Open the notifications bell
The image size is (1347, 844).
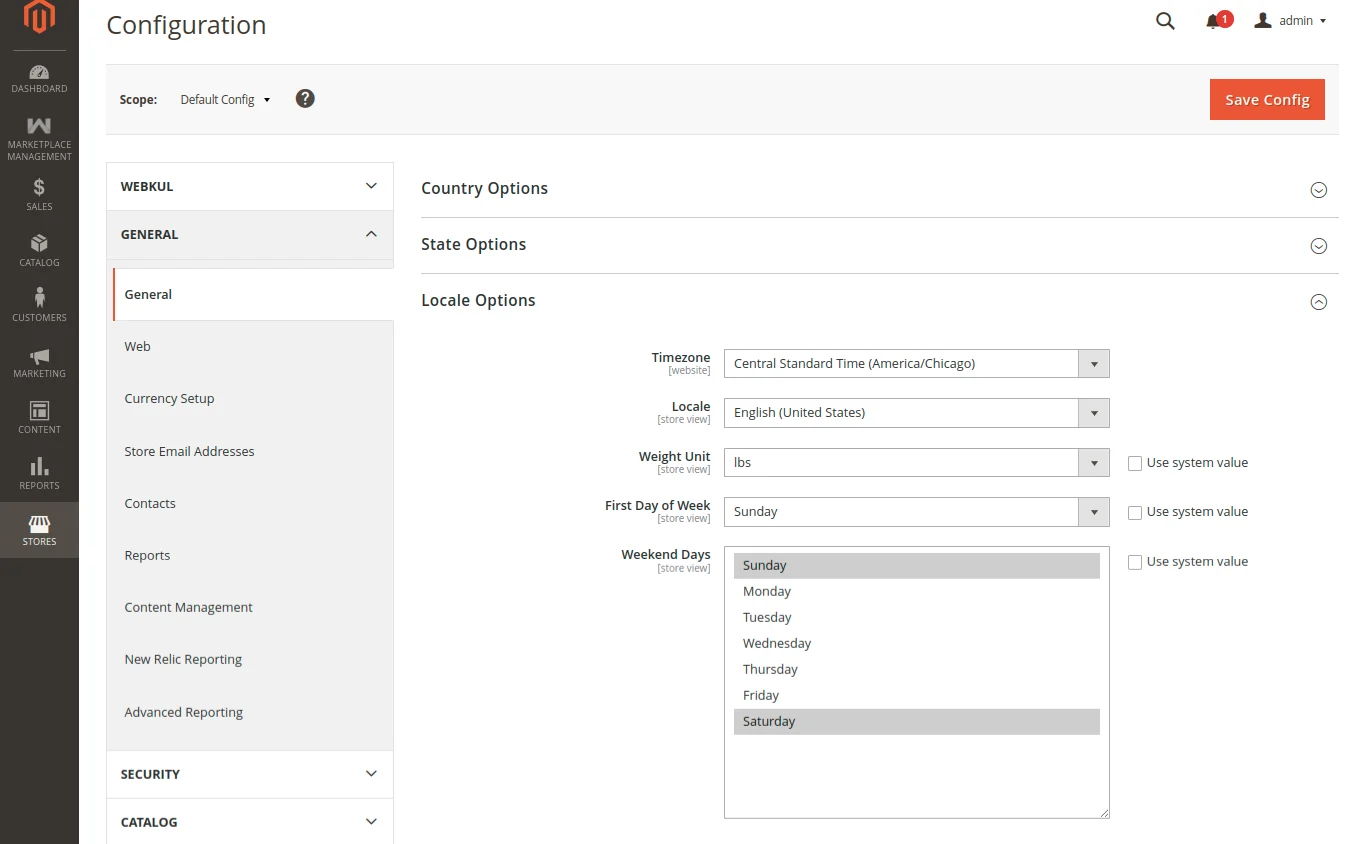[1213, 20]
